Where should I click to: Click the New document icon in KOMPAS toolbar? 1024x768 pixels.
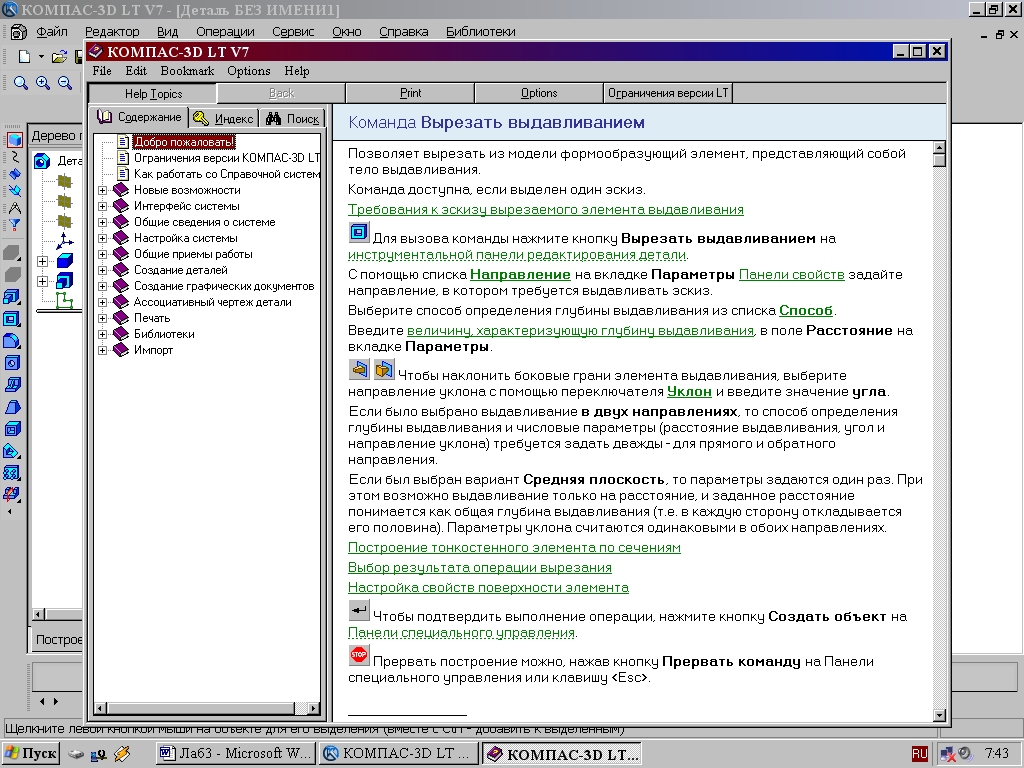24,57
